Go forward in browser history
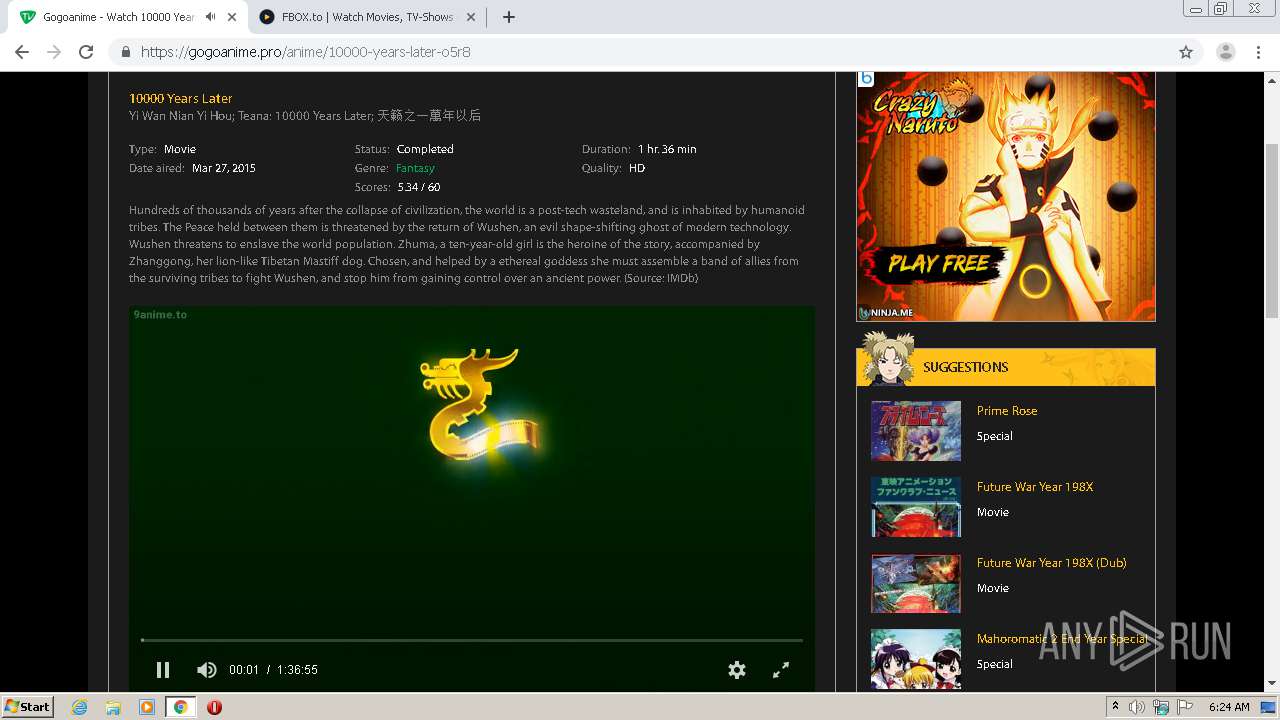Screen dimensions: 1280x720 click(x=54, y=52)
